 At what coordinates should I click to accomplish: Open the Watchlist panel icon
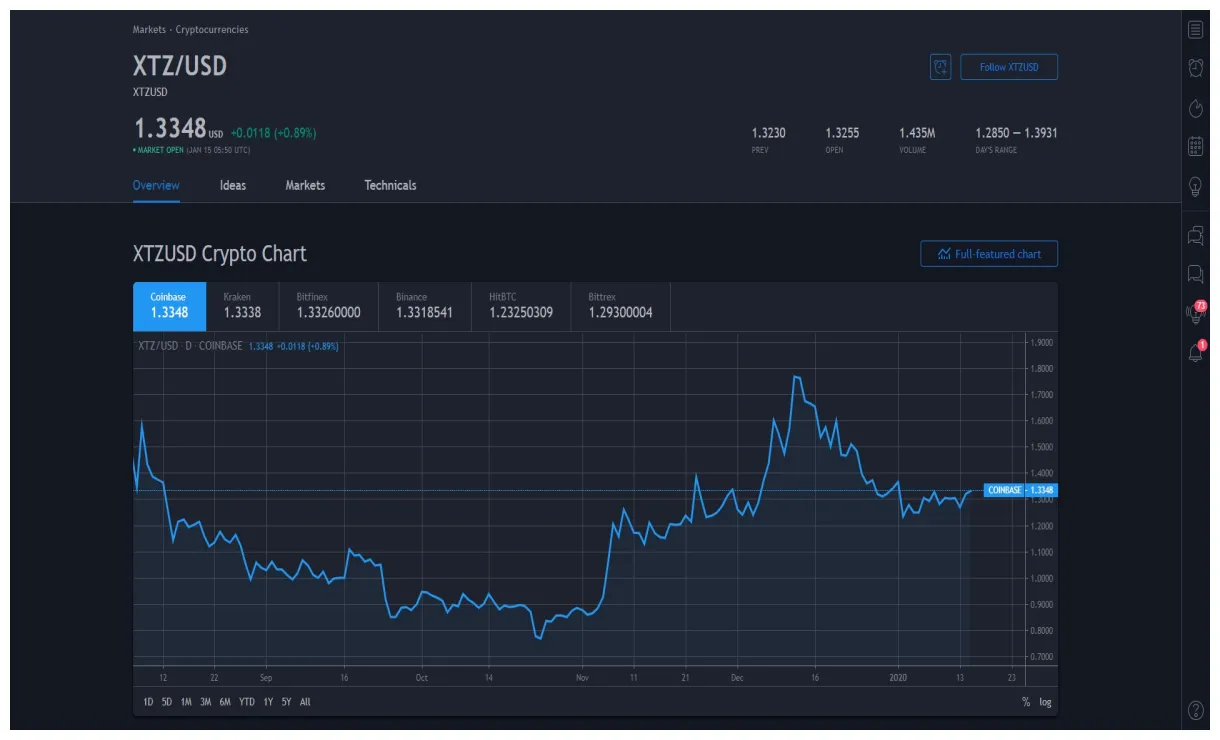click(x=1195, y=29)
